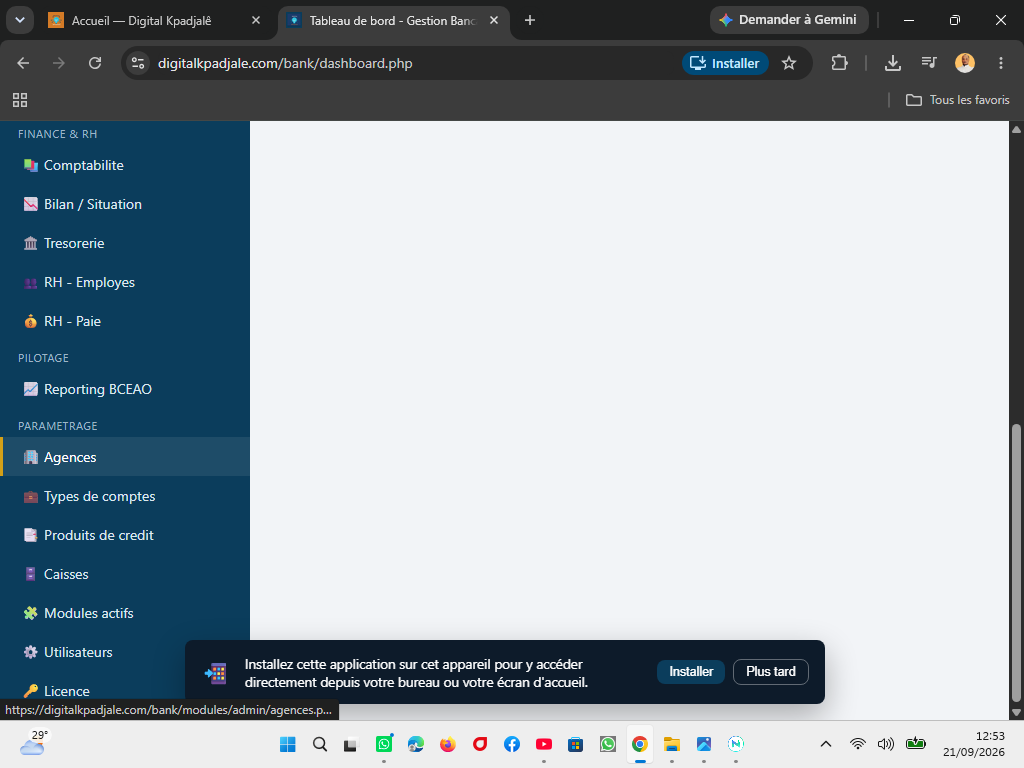Image resolution: width=1024 pixels, height=768 pixels.
Task: View site information icon
Action: [138, 63]
